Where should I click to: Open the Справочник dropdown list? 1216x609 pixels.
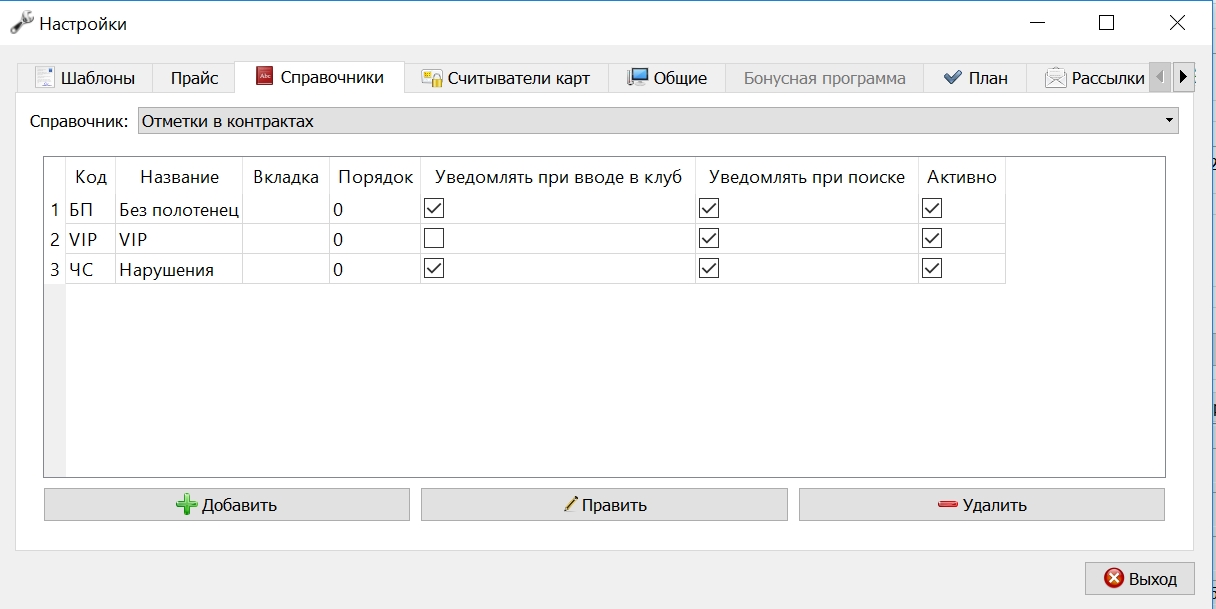658,121
